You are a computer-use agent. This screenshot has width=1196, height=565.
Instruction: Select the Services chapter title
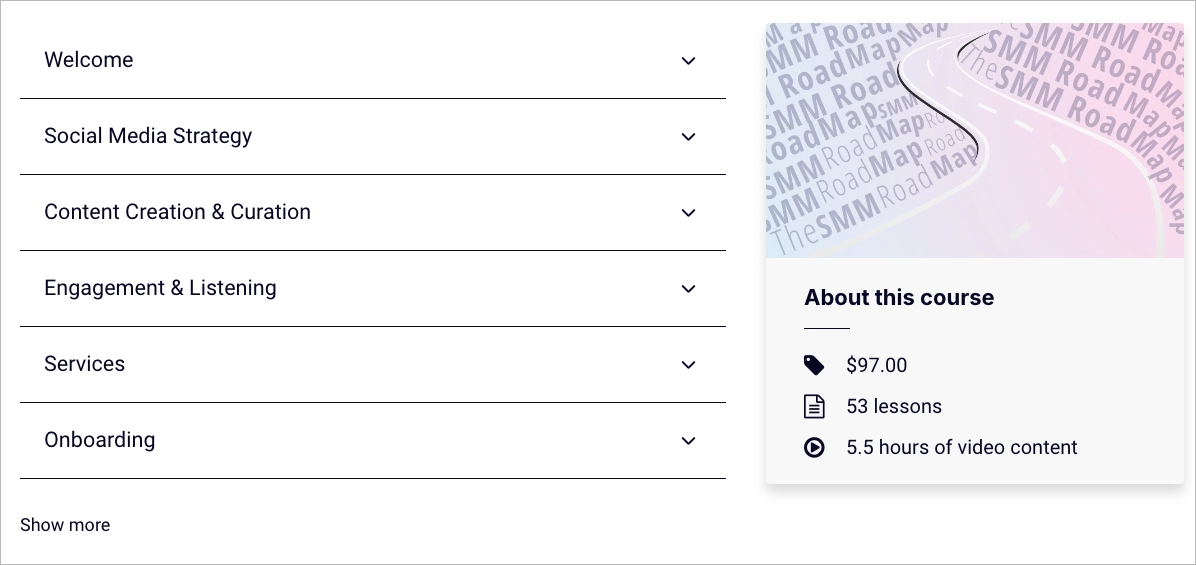(x=85, y=364)
